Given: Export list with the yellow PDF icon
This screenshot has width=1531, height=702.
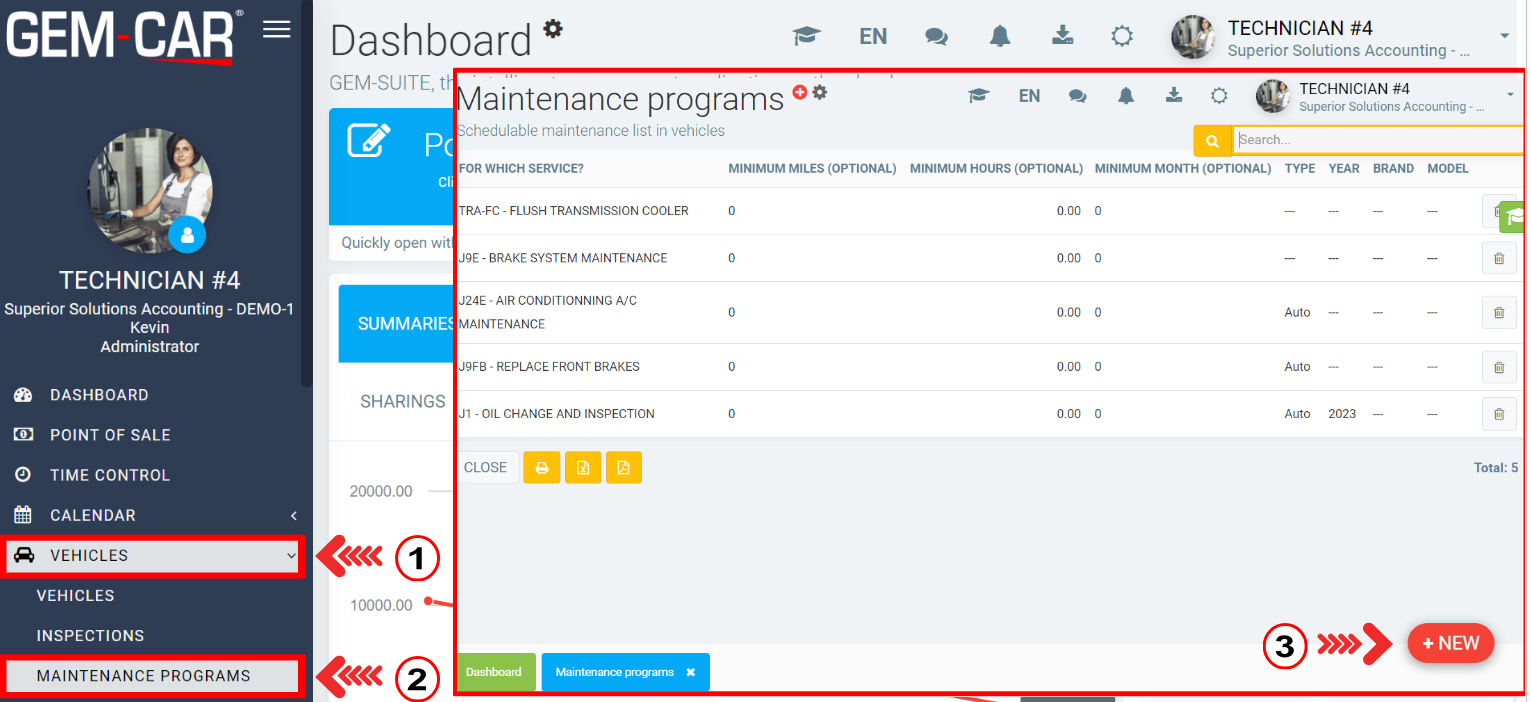Looking at the screenshot, I should click(623, 467).
